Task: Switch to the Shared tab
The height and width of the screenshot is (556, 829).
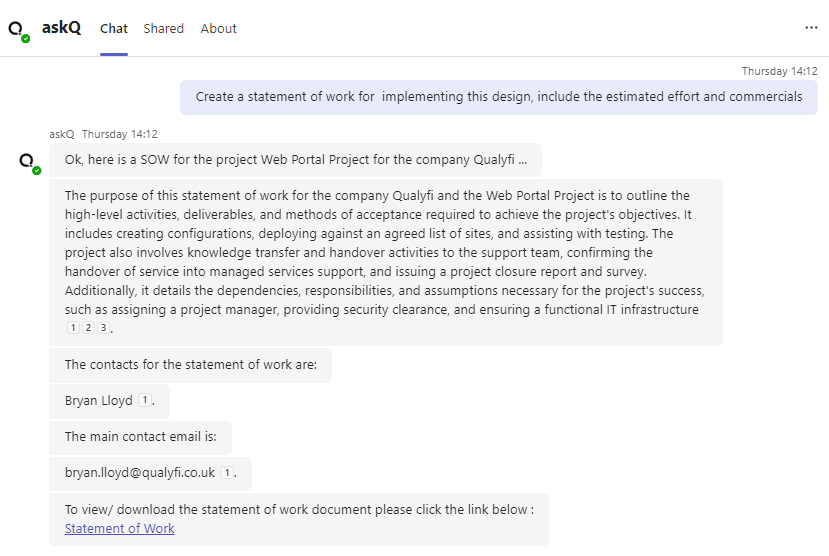Action: [163, 29]
